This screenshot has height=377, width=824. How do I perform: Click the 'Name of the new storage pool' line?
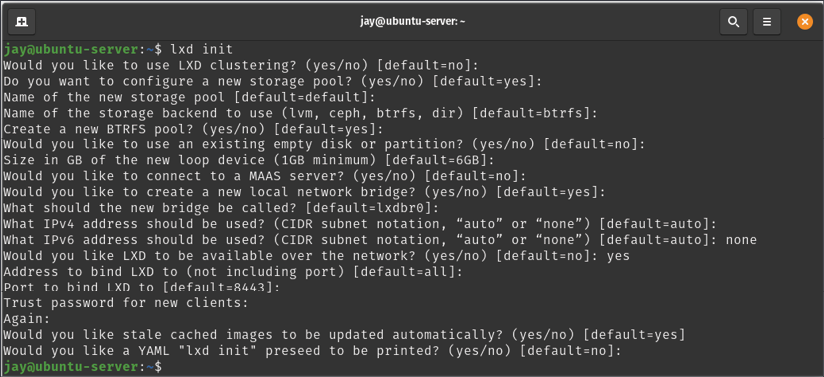coord(190,97)
